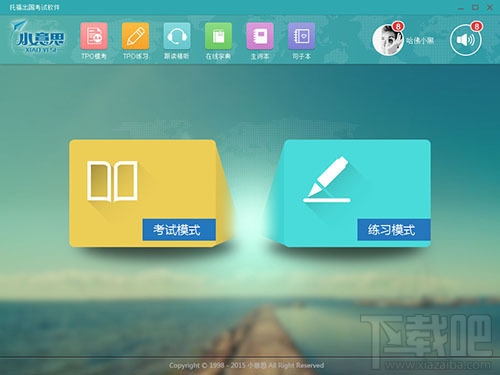Image resolution: width=500 pixels, height=375 pixels.
Task: Click the user avatar picture
Action: tap(387, 40)
